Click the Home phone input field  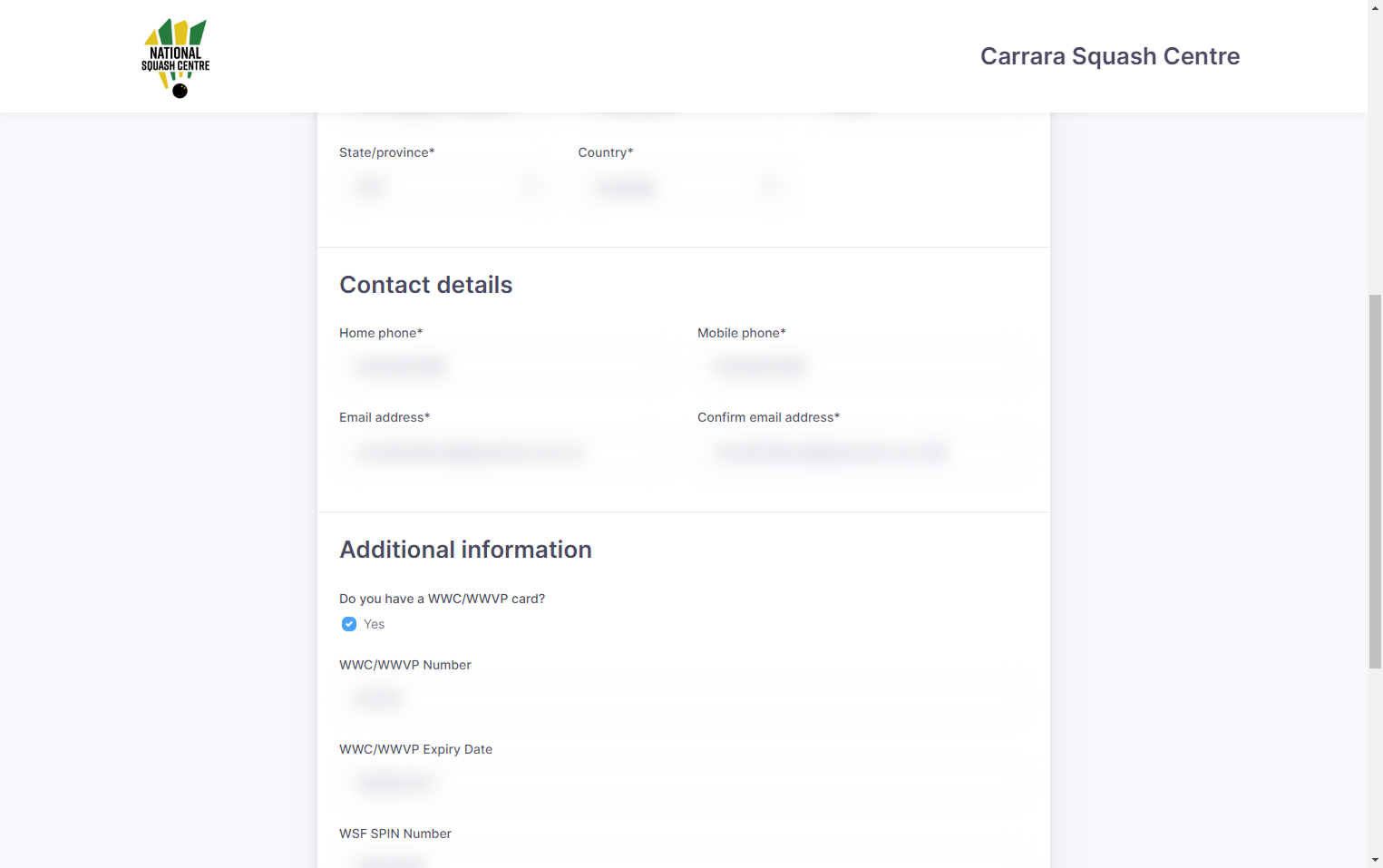tap(503, 366)
